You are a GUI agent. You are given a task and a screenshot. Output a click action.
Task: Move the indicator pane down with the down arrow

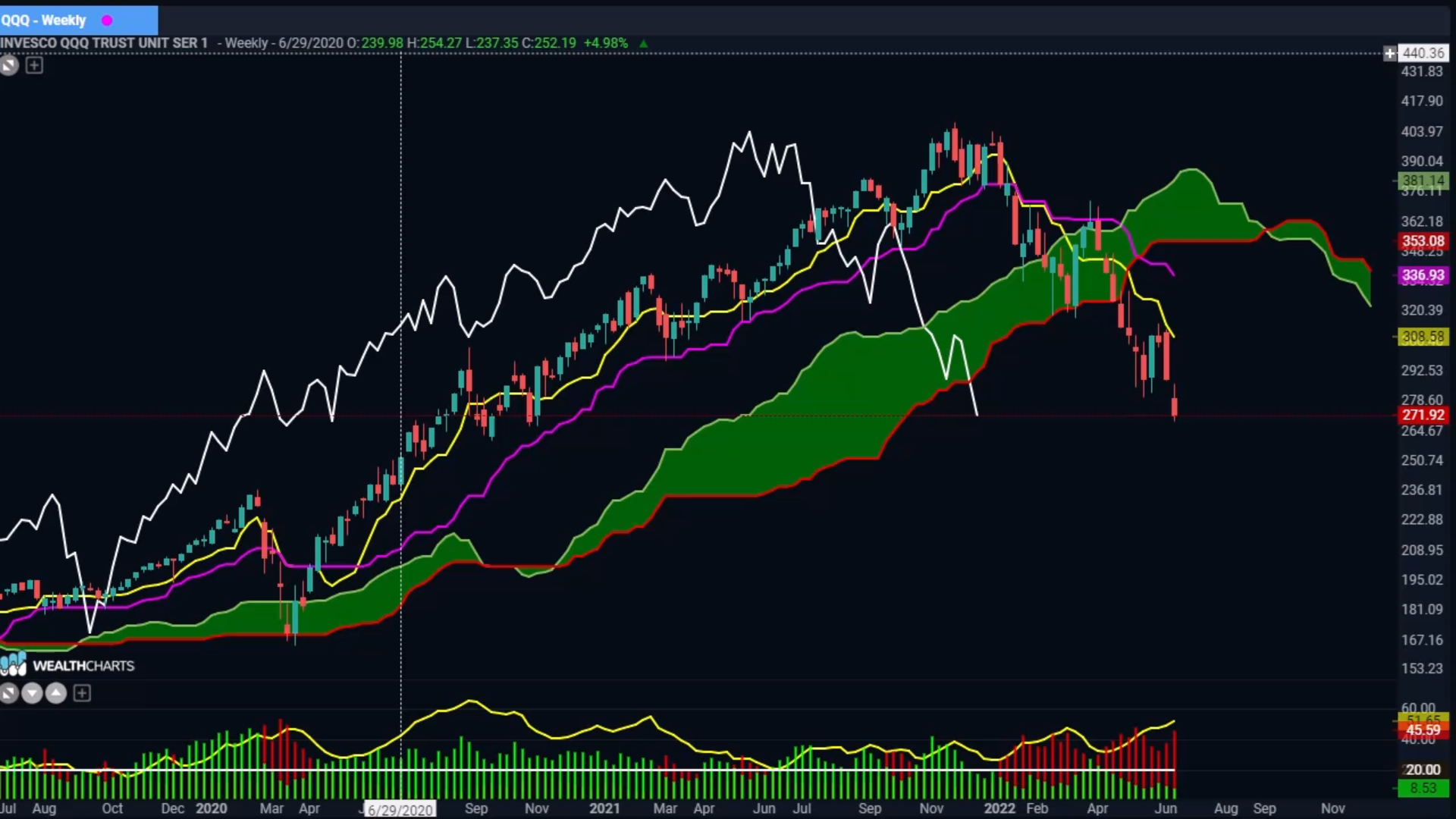point(32,693)
